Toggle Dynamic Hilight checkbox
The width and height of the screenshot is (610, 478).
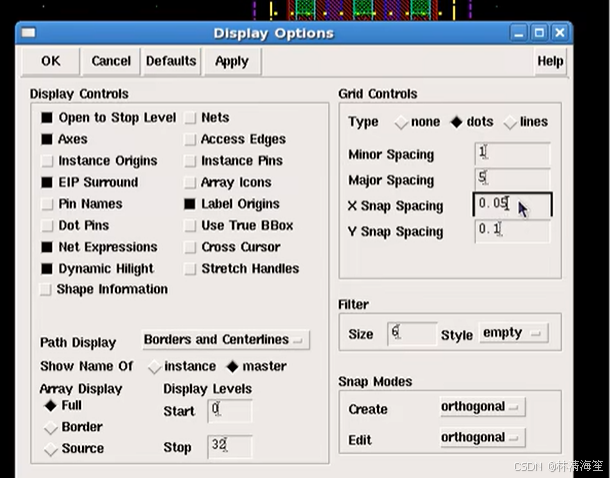(x=47, y=269)
